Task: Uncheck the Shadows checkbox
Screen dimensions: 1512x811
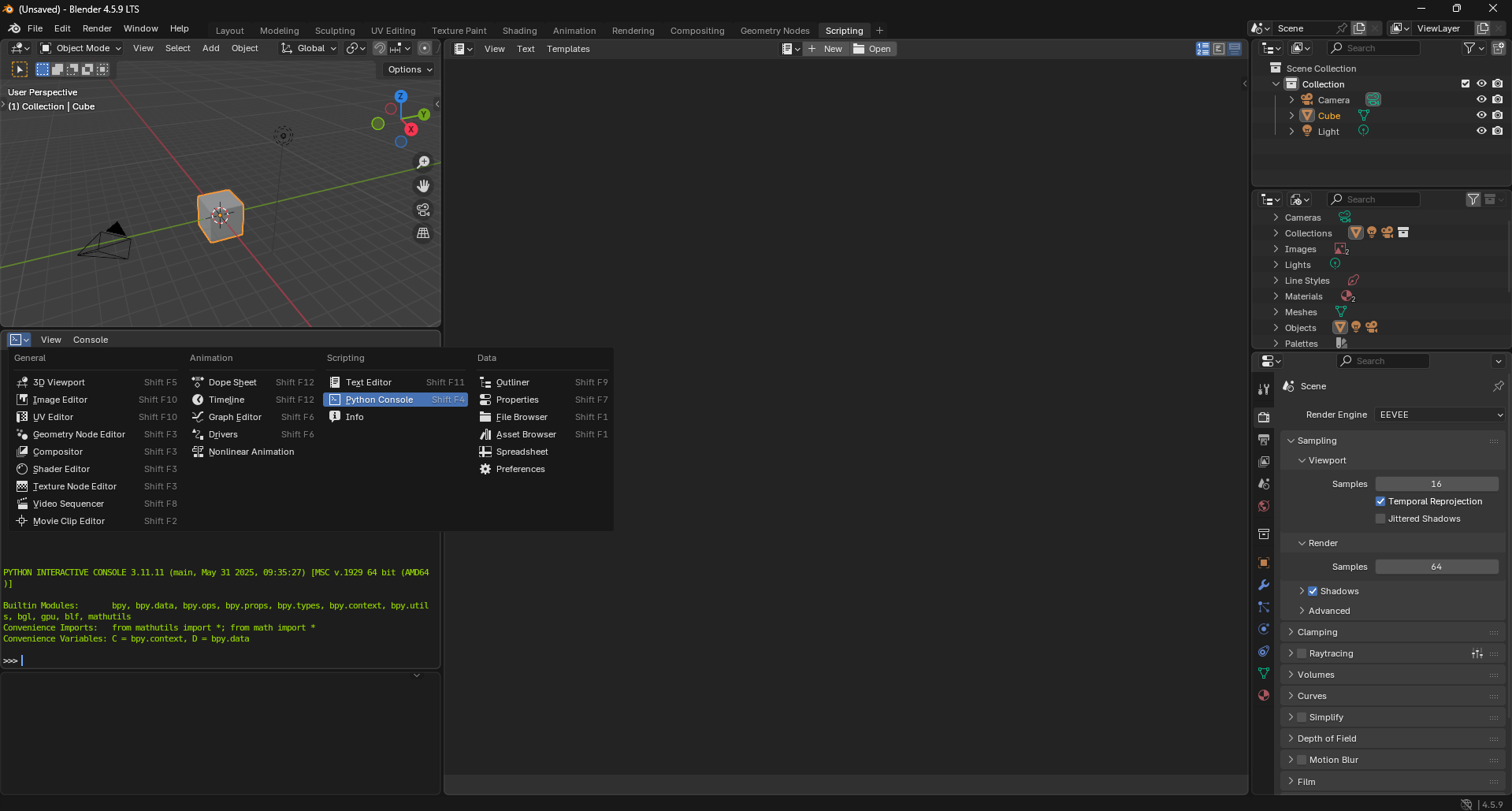Action: [1313, 591]
